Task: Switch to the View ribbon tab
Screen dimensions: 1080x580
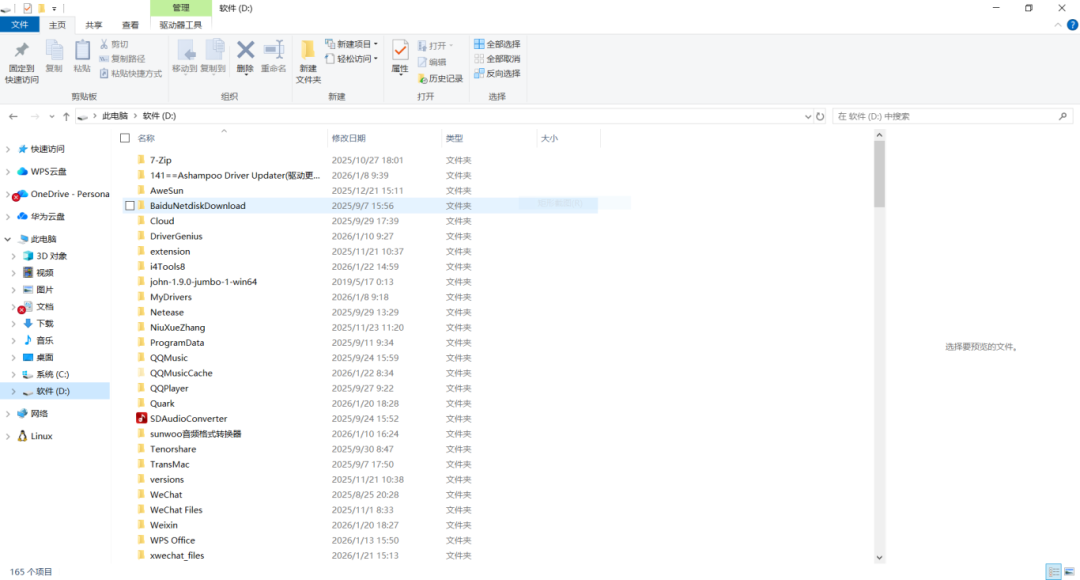Action: point(130,25)
